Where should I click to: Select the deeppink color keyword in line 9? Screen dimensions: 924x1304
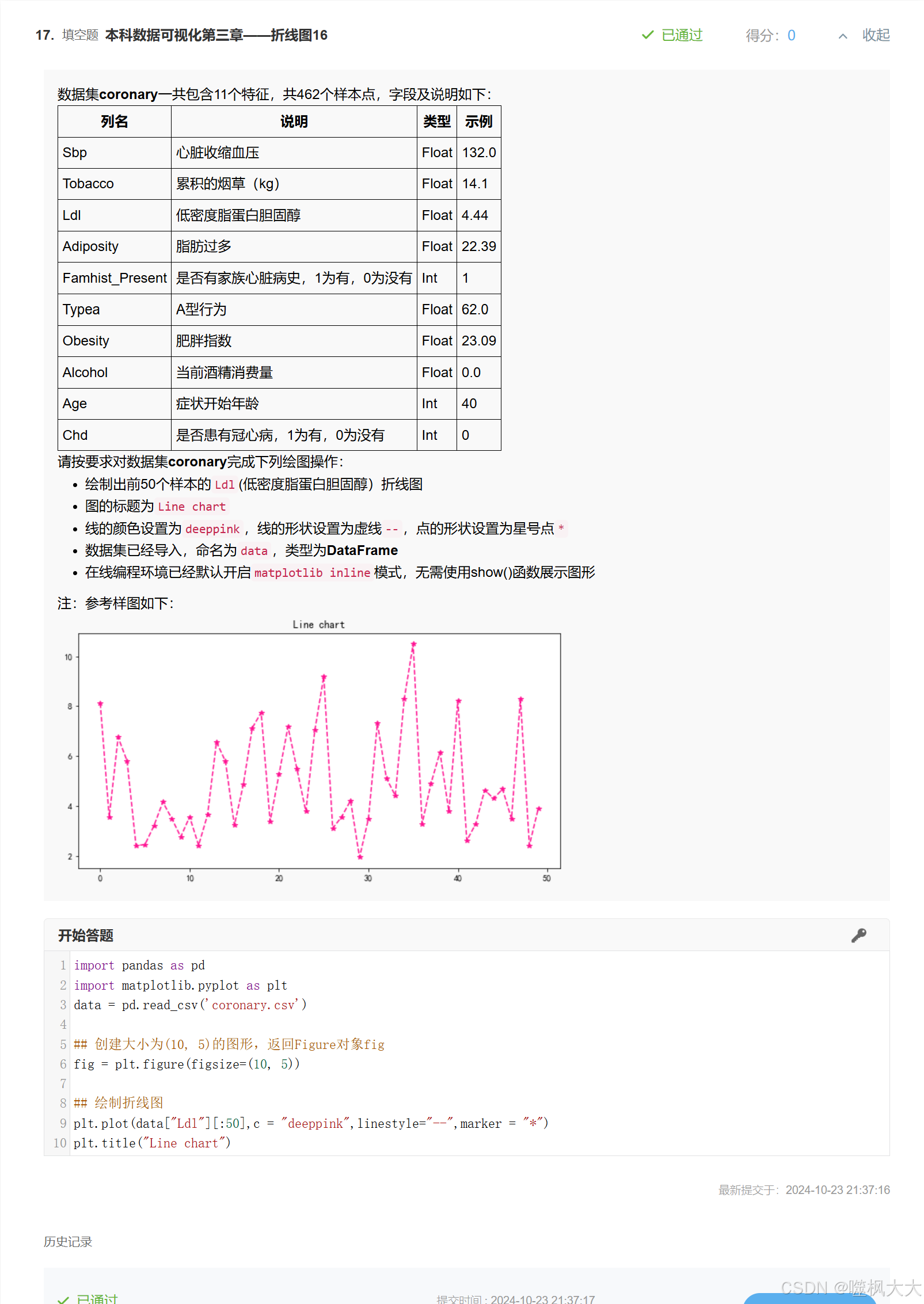point(317,1123)
